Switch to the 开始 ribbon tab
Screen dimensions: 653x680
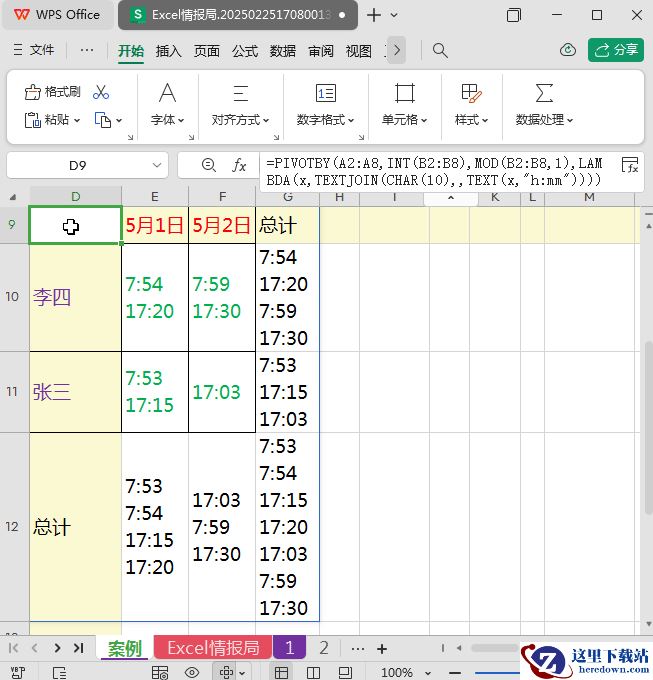tap(131, 51)
